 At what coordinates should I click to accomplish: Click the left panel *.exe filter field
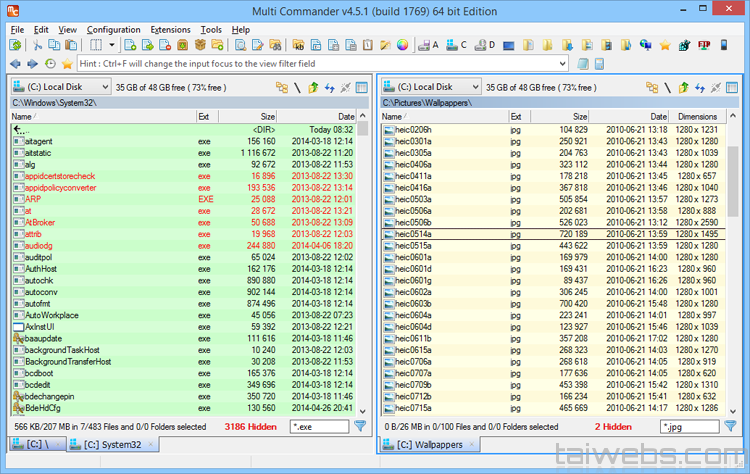318,427
